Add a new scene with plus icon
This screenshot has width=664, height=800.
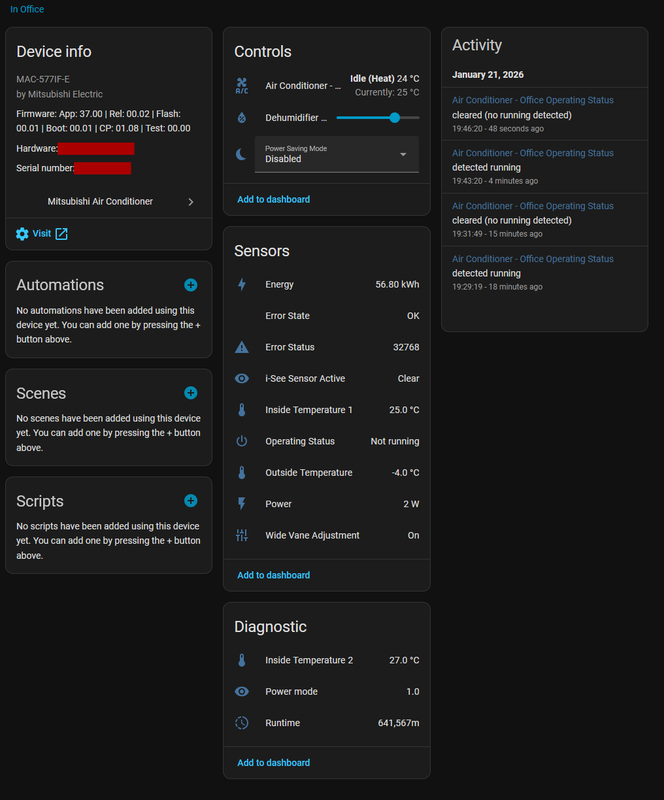(x=191, y=393)
